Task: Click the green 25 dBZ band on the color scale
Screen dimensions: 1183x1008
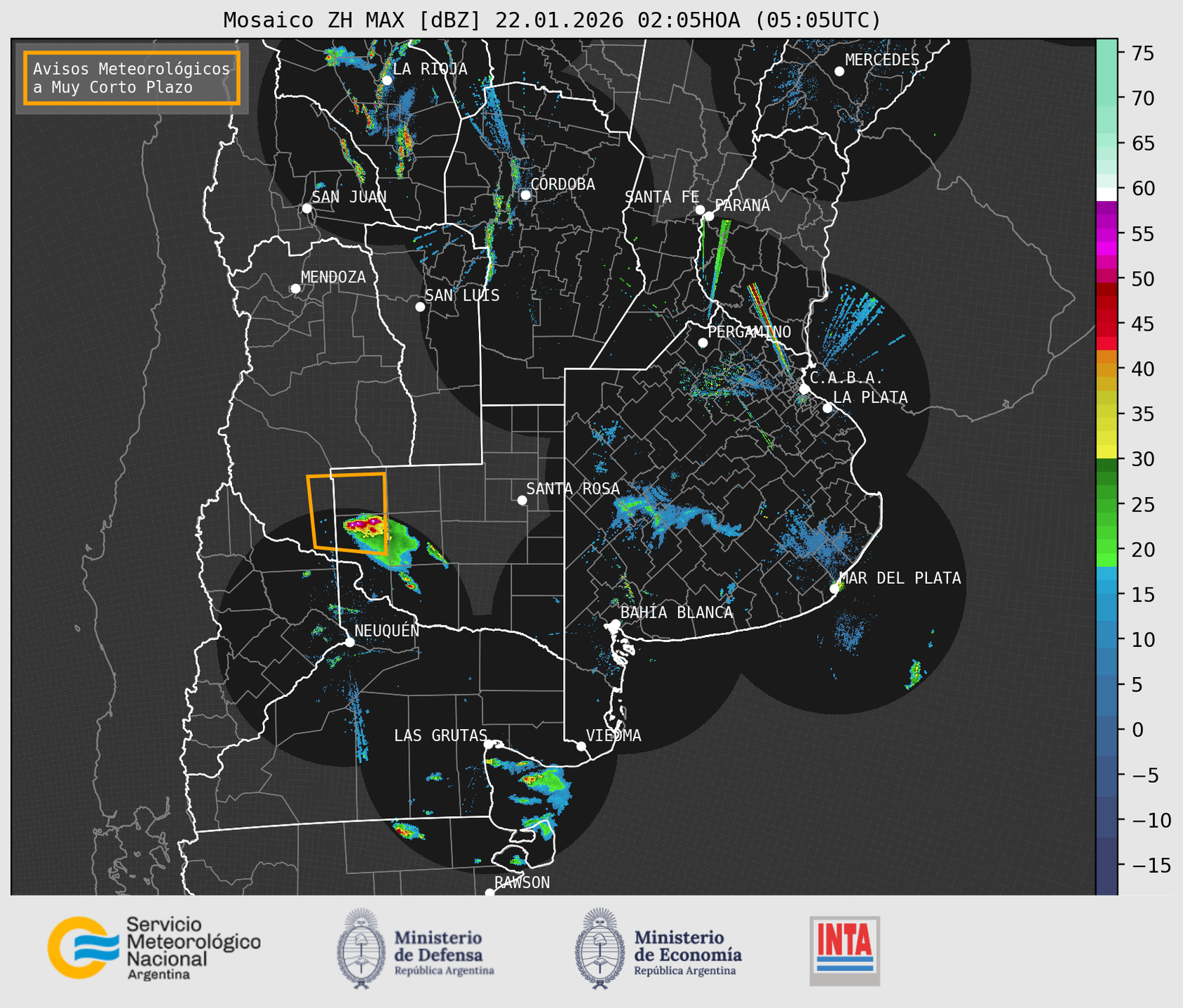Action: pyautogui.click(x=1107, y=505)
